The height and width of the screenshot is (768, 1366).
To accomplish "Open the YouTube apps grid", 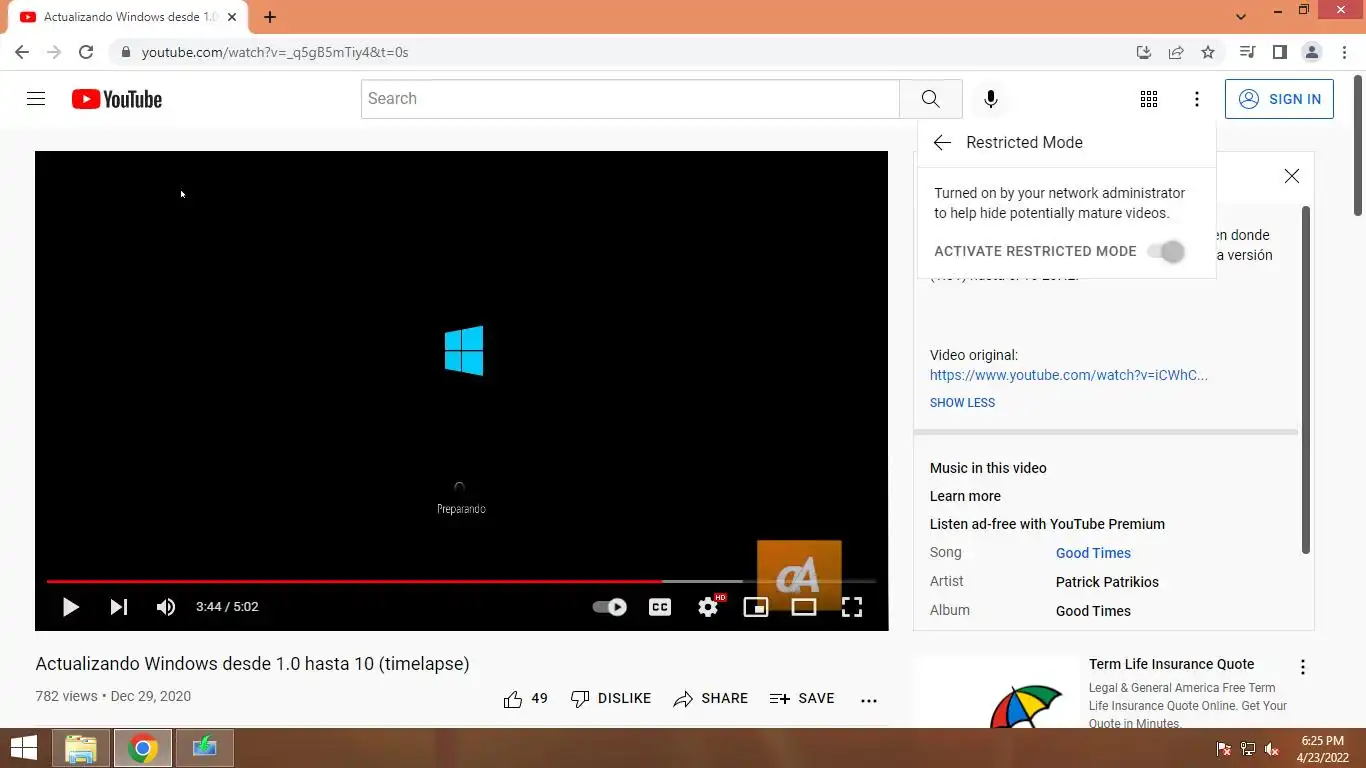I will [1149, 99].
